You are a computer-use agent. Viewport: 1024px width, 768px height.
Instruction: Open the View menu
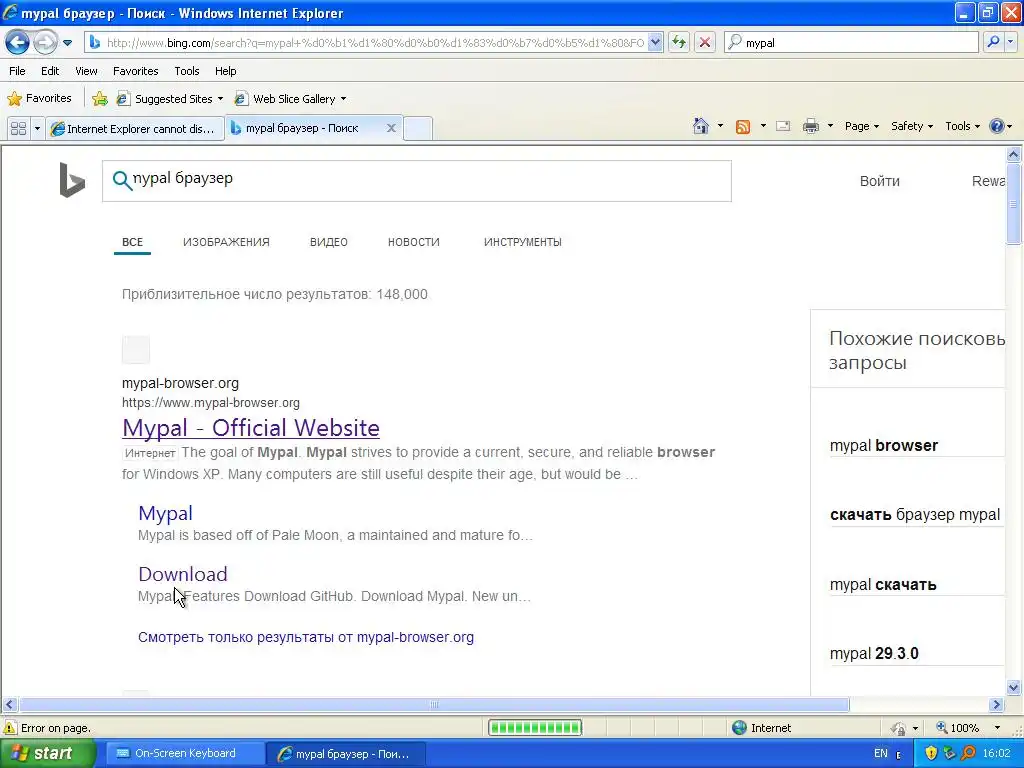[86, 71]
